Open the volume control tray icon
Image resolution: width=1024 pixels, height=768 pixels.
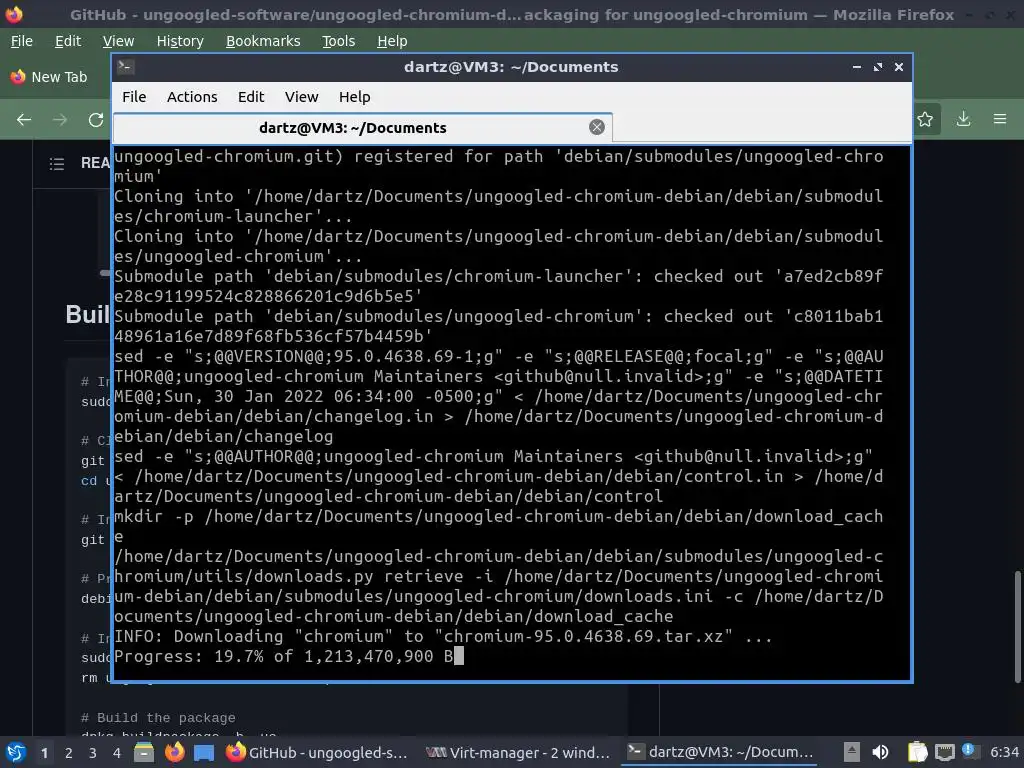click(x=880, y=752)
